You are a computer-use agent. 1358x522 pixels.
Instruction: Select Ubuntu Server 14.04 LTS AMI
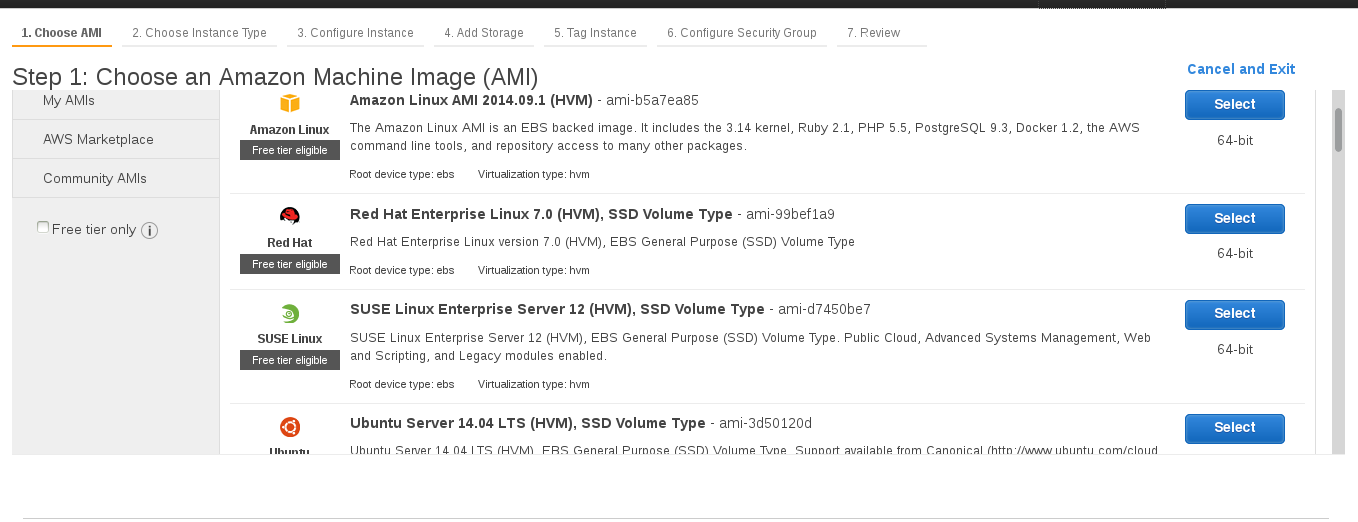pyautogui.click(x=1235, y=428)
